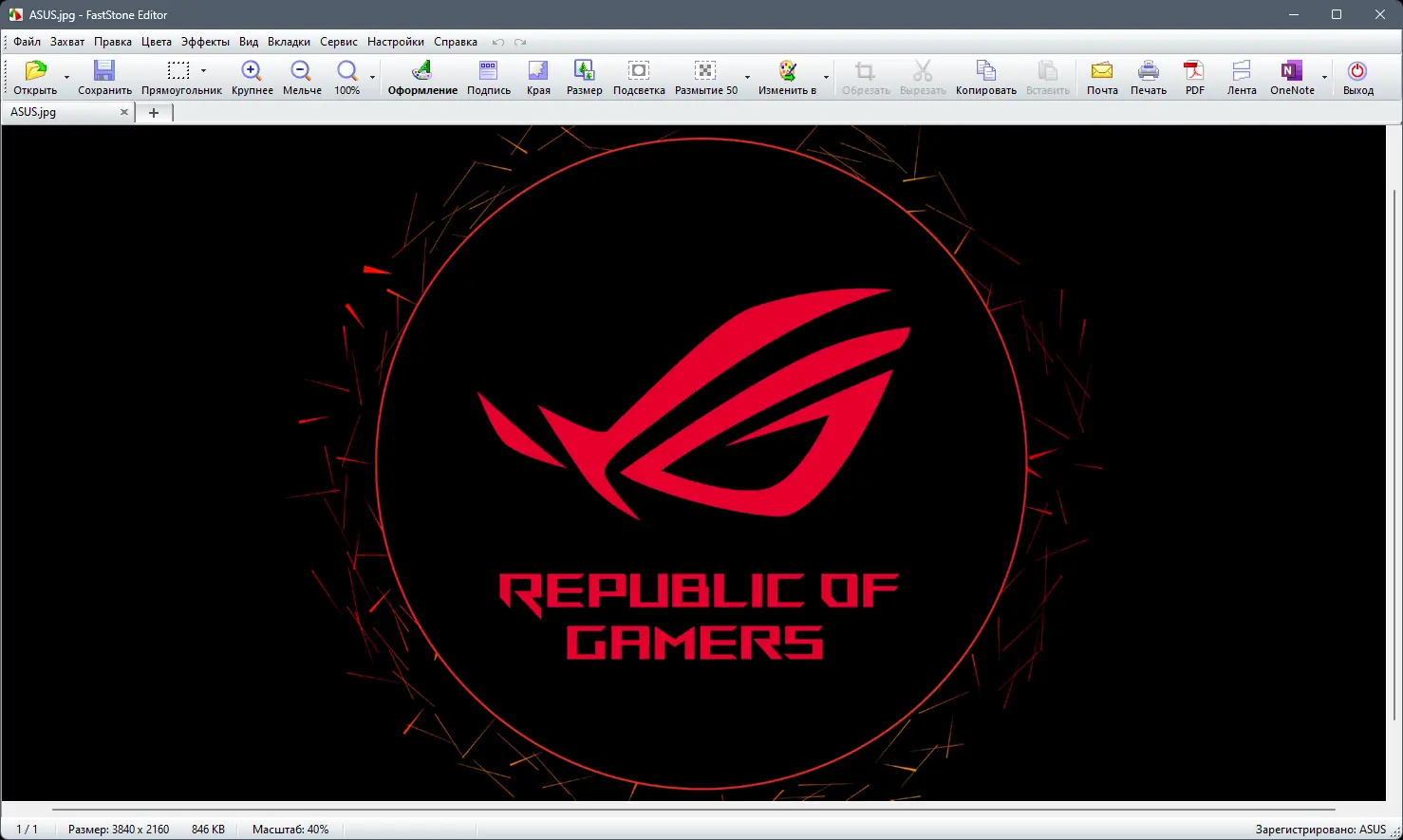
Task: Open the Вкладки menu
Action: pos(289,42)
